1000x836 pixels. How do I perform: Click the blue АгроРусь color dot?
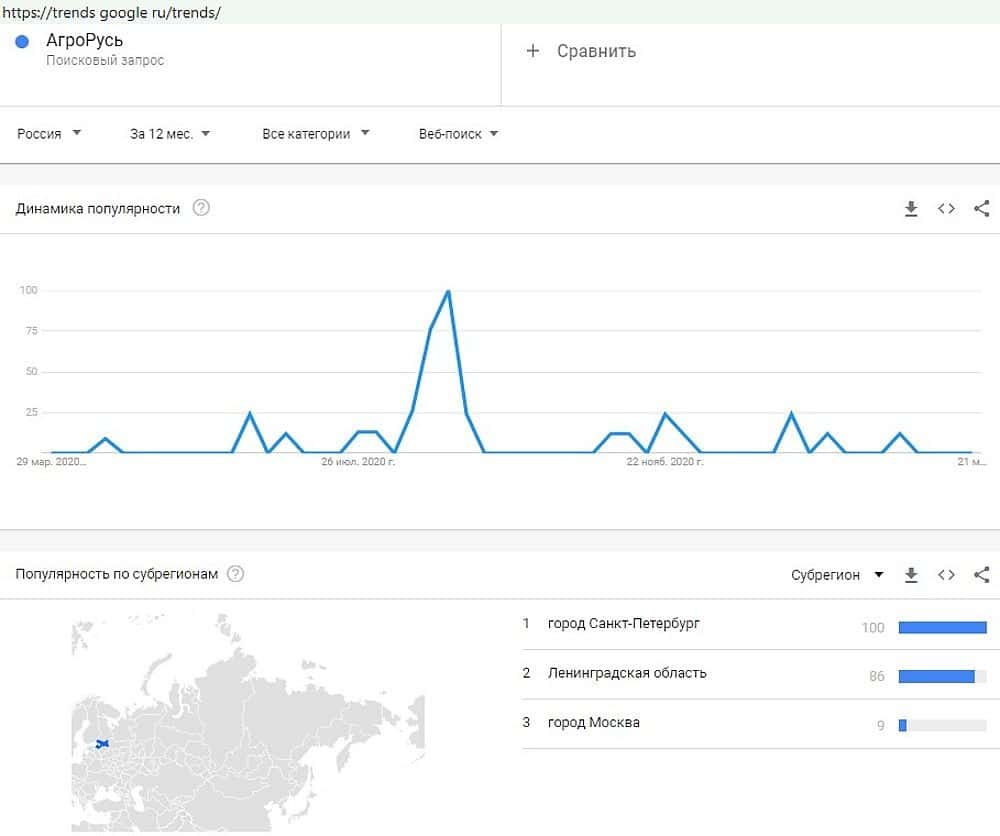click(23, 42)
